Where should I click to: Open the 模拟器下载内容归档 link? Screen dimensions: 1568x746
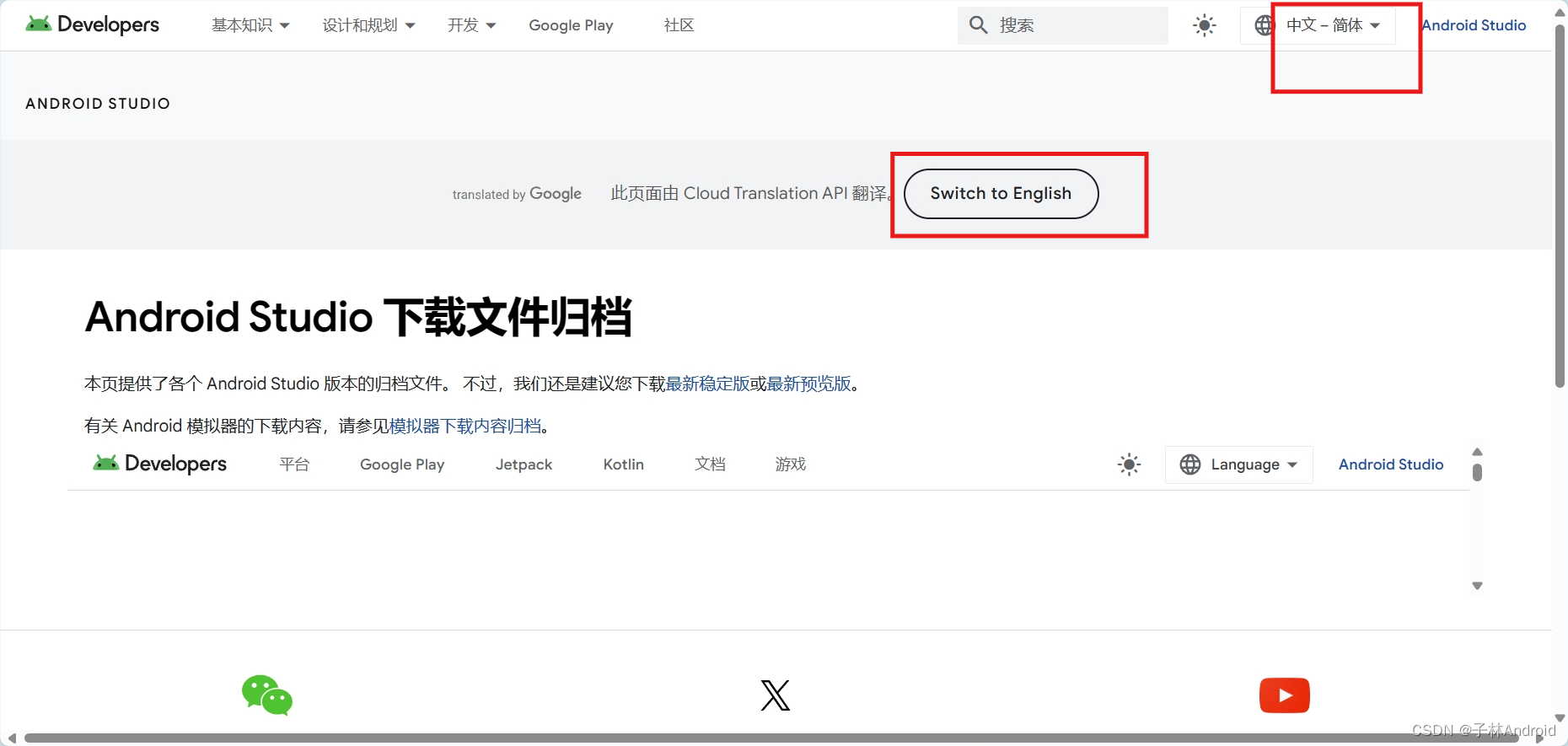click(465, 426)
